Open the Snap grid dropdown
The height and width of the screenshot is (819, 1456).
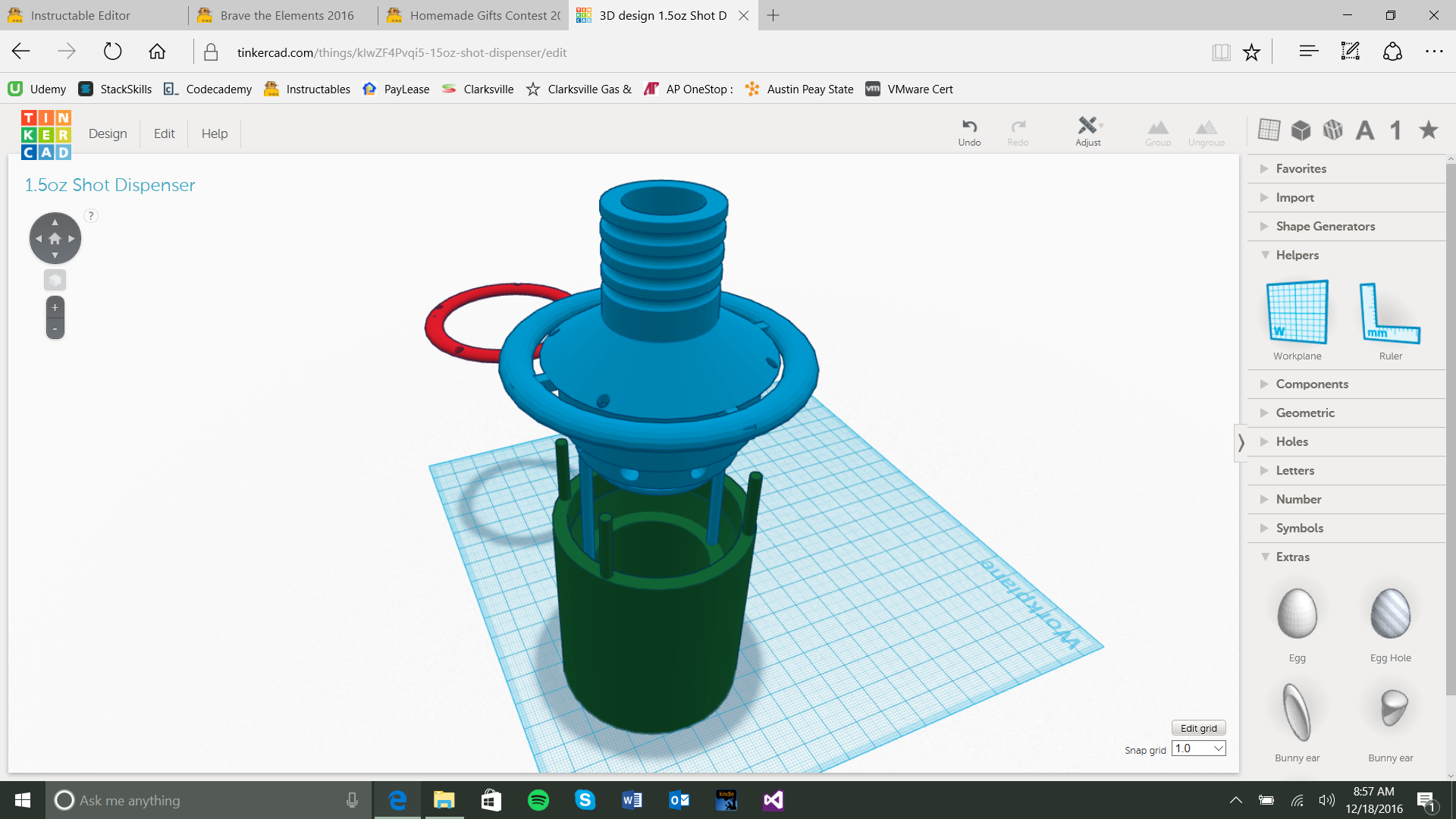click(x=1198, y=748)
